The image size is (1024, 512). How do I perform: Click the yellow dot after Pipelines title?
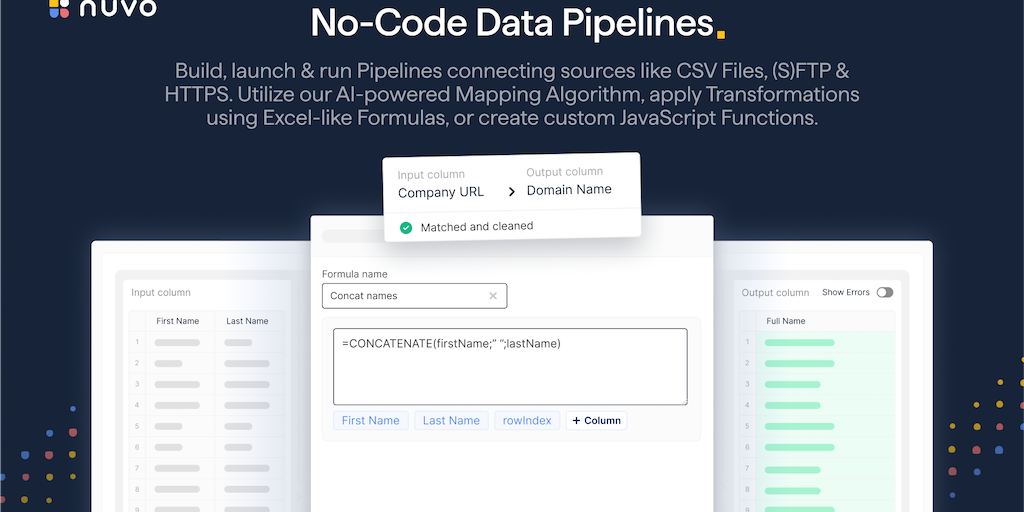click(x=720, y=34)
